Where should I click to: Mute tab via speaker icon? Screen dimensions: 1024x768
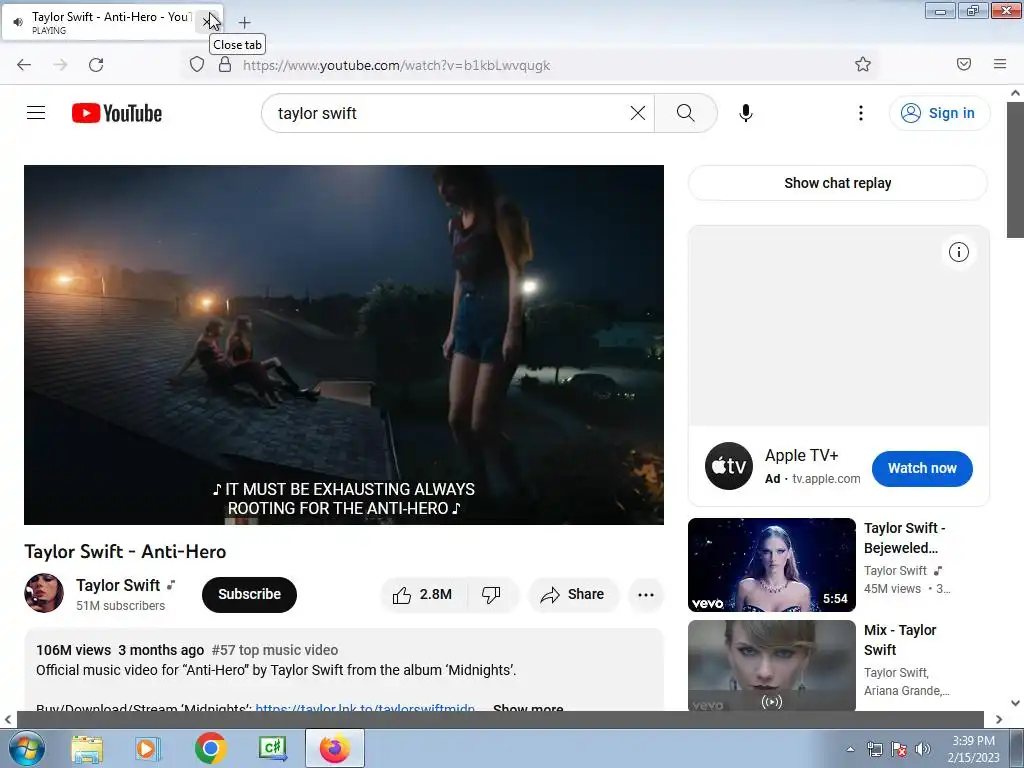(x=18, y=22)
